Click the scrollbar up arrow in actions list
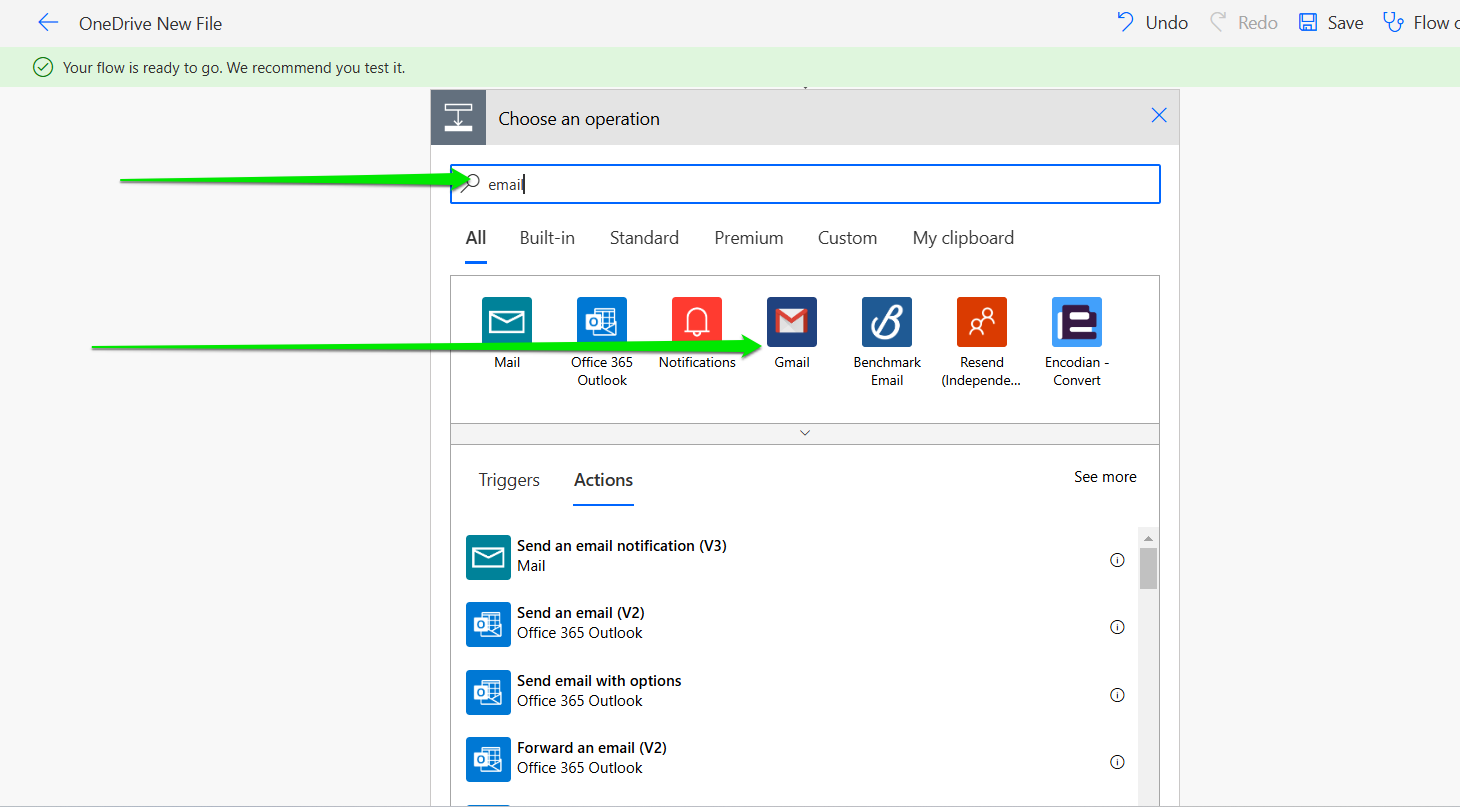 click(1149, 538)
